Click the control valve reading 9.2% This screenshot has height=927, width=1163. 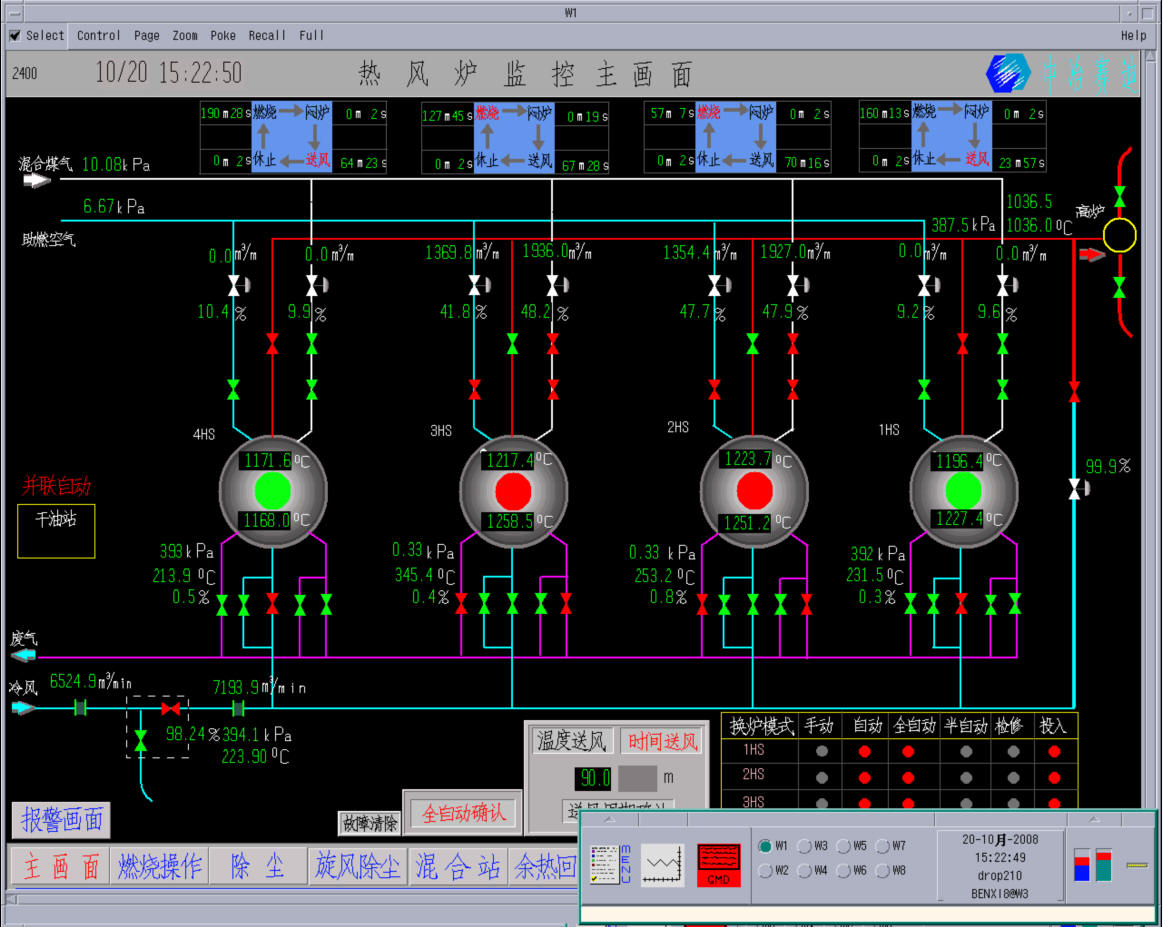(928, 284)
